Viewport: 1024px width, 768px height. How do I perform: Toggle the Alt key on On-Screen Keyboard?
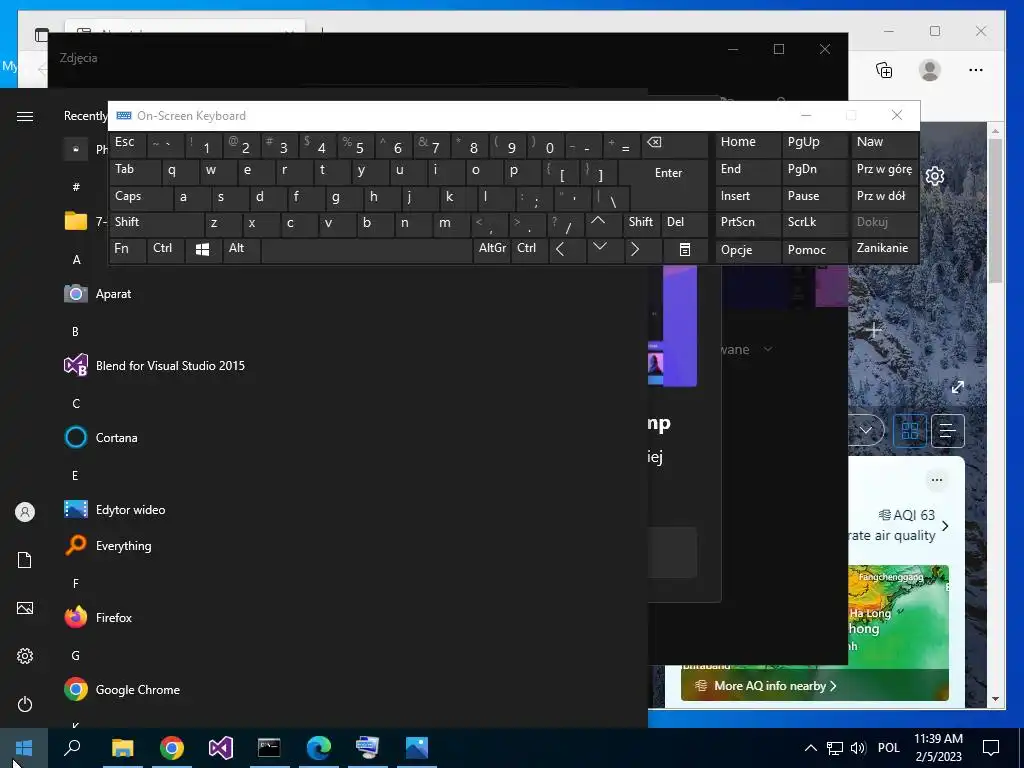coord(241,249)
